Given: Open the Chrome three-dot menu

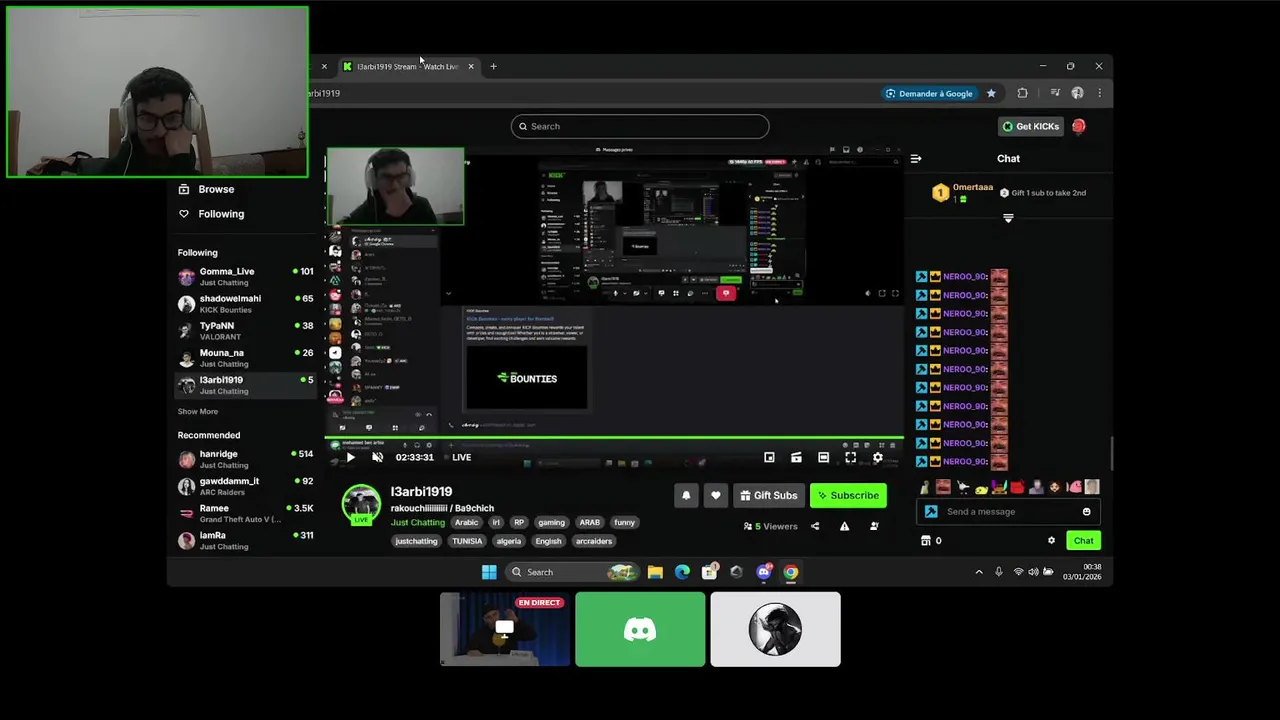Looking at the screenshot, I should [x=1099, y=93].
